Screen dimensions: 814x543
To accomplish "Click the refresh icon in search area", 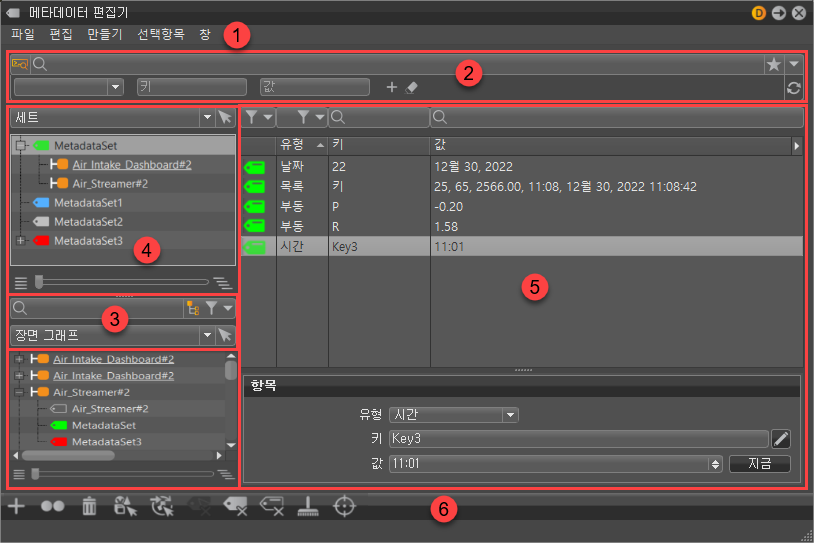I will [793, 88].
